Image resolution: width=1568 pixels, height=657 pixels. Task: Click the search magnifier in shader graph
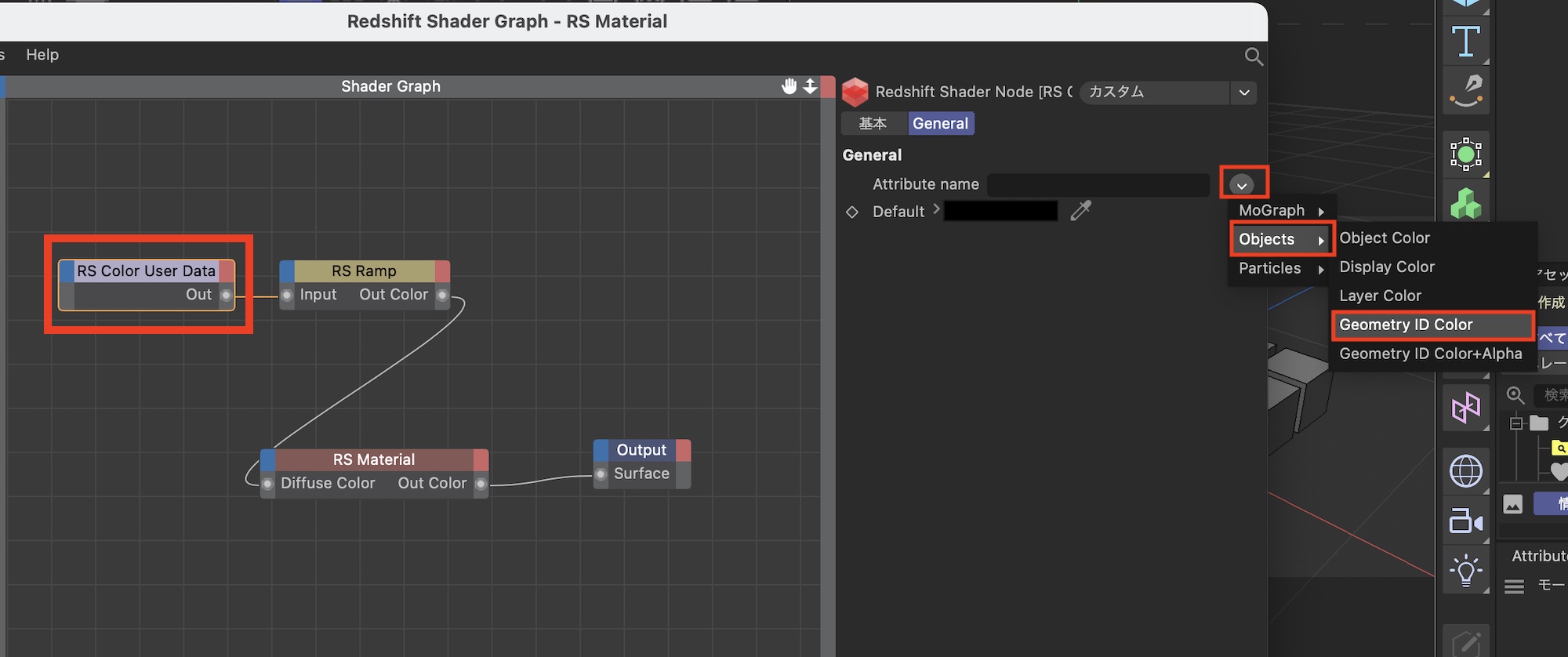point(1254,56)
